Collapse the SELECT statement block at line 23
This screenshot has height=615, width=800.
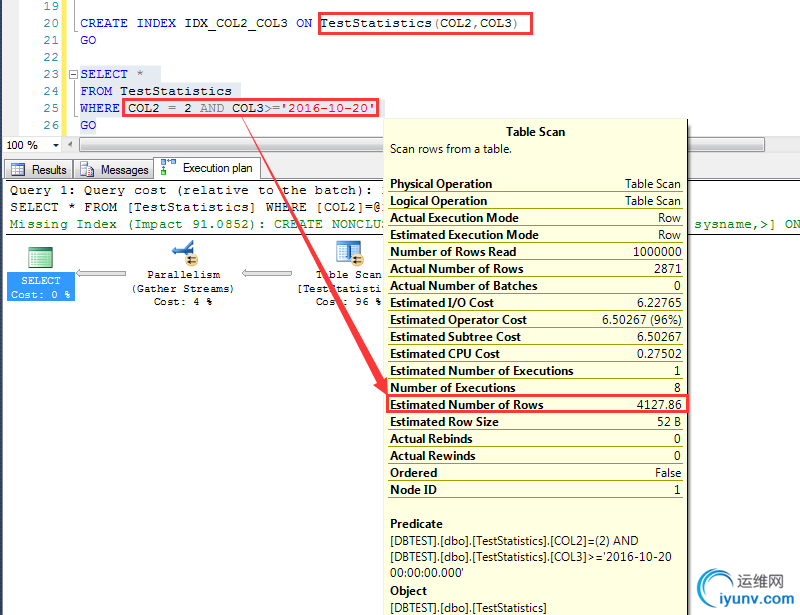tap(73, 75)
